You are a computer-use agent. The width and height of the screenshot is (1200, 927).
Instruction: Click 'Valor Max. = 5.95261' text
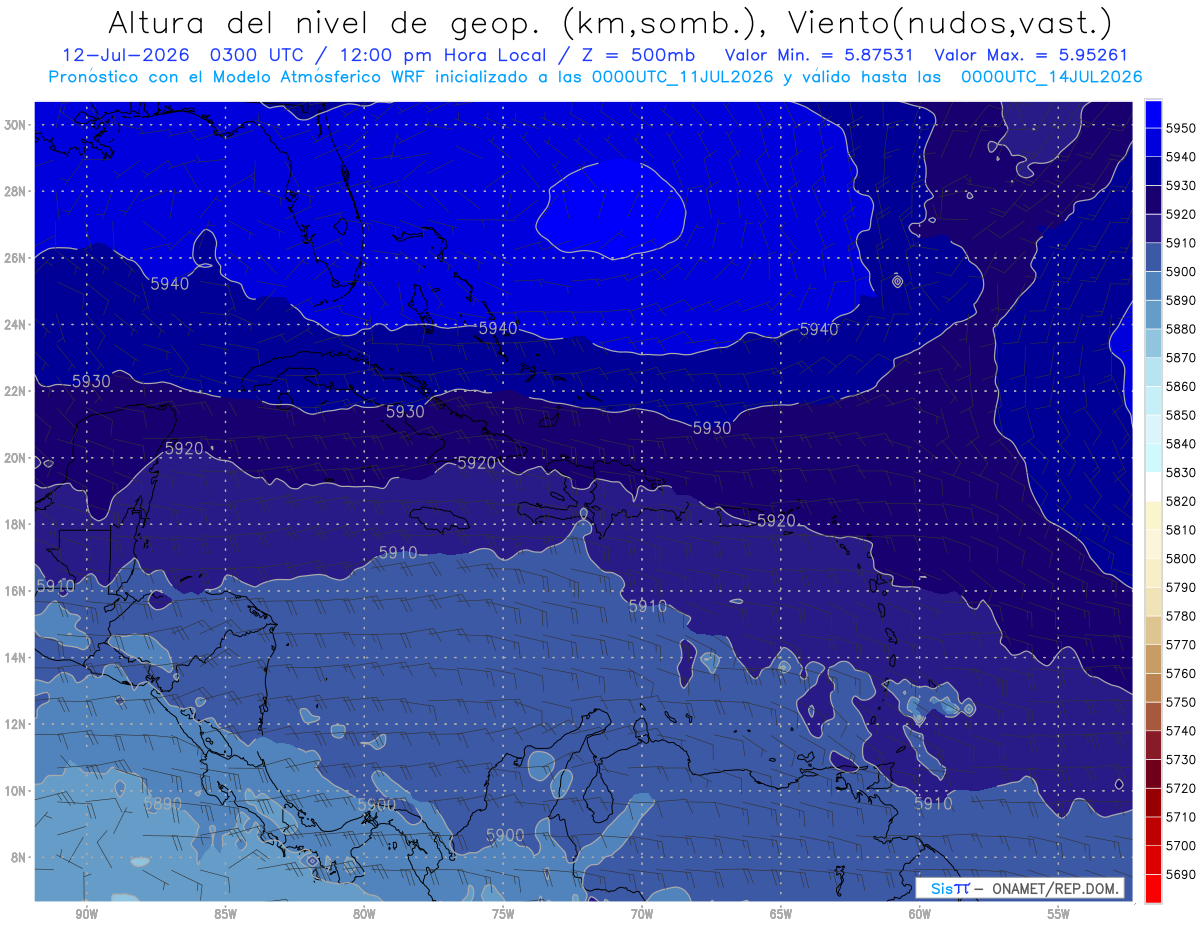[1029, 56]
